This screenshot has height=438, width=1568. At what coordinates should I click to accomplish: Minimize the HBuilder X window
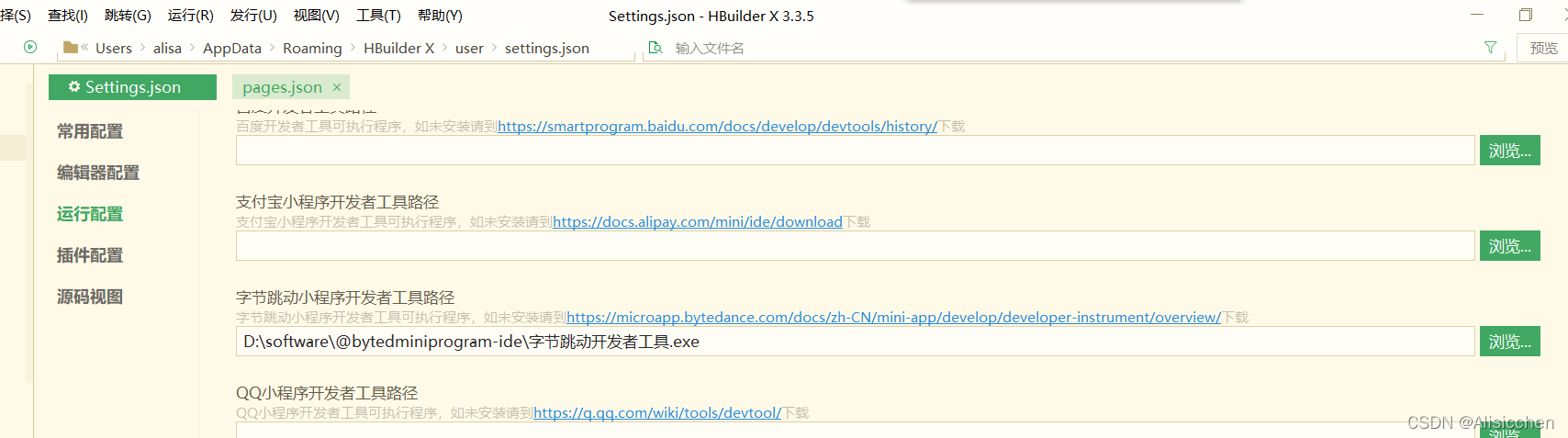[1477, 15]
